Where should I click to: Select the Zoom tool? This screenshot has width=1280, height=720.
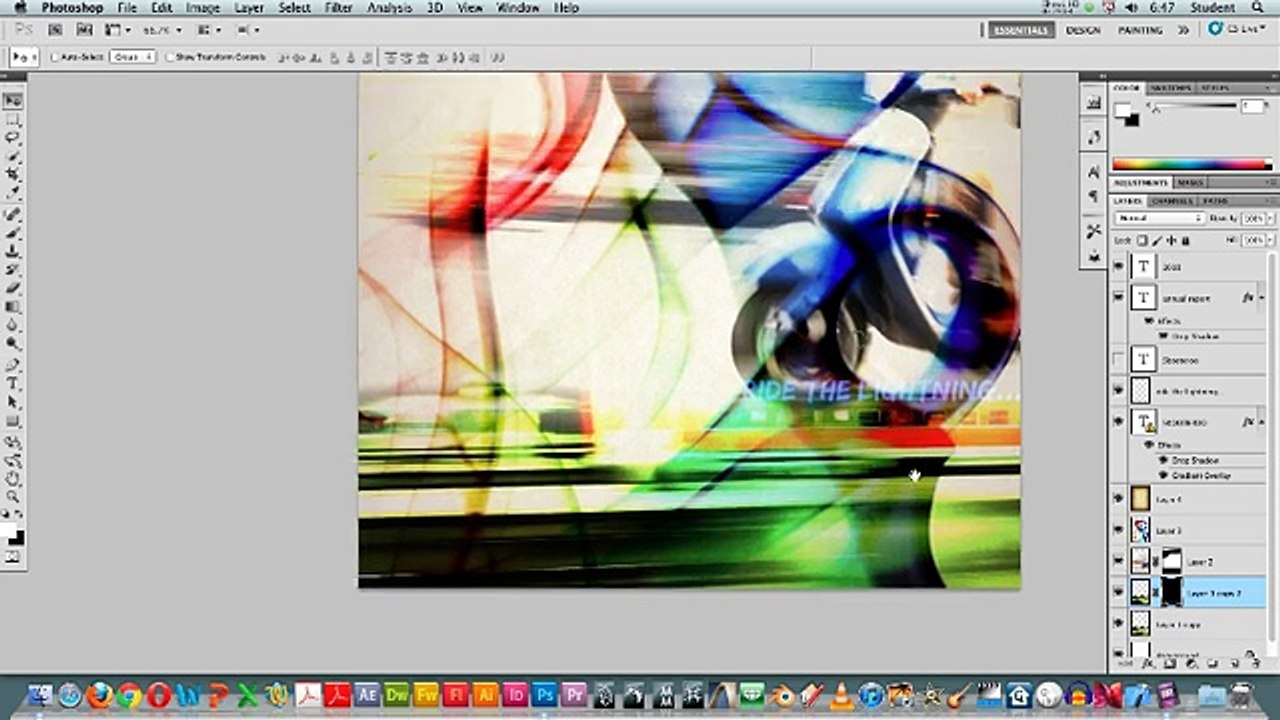13,496
